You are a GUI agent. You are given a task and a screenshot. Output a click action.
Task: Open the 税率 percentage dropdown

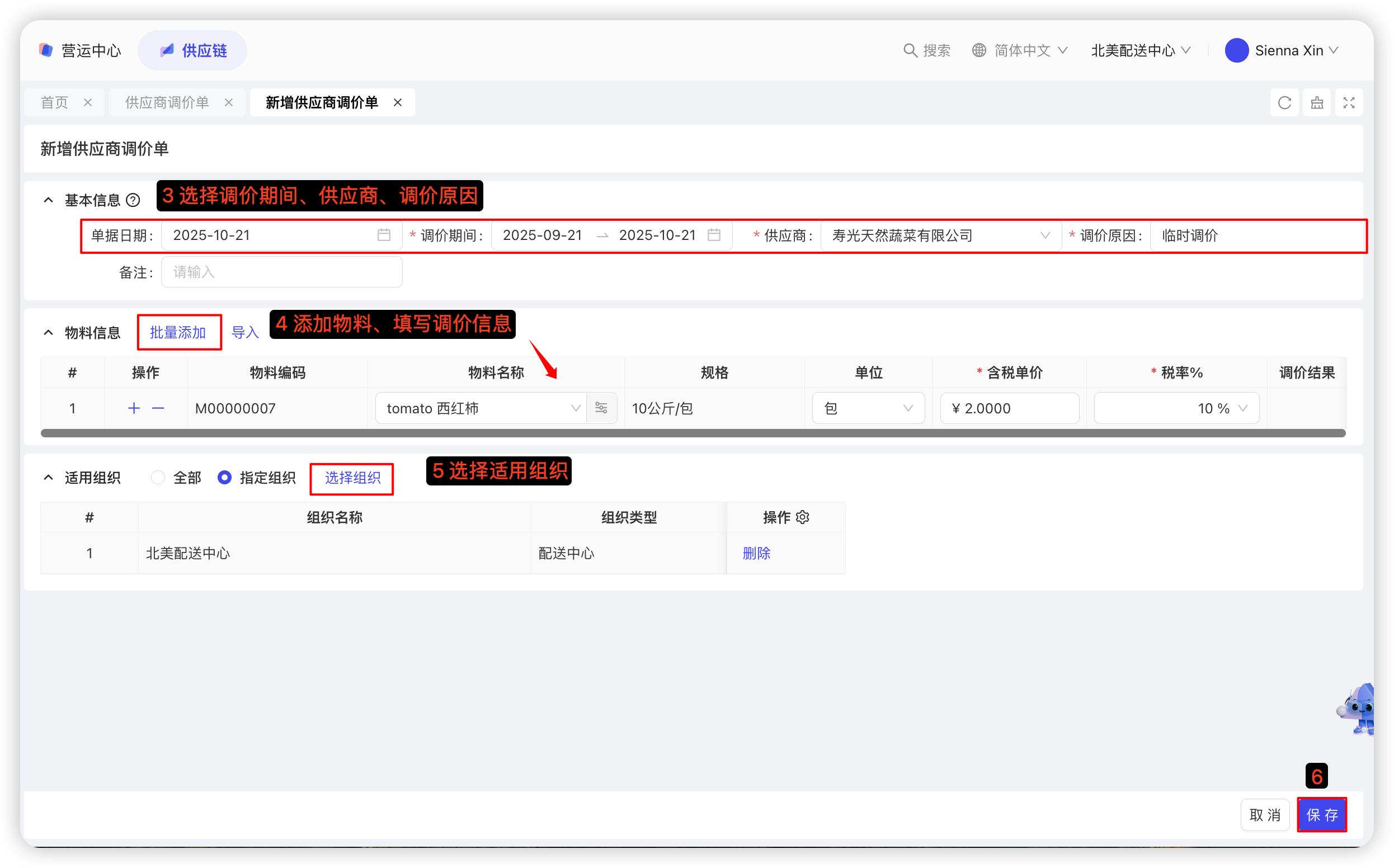coord(1176,408)
